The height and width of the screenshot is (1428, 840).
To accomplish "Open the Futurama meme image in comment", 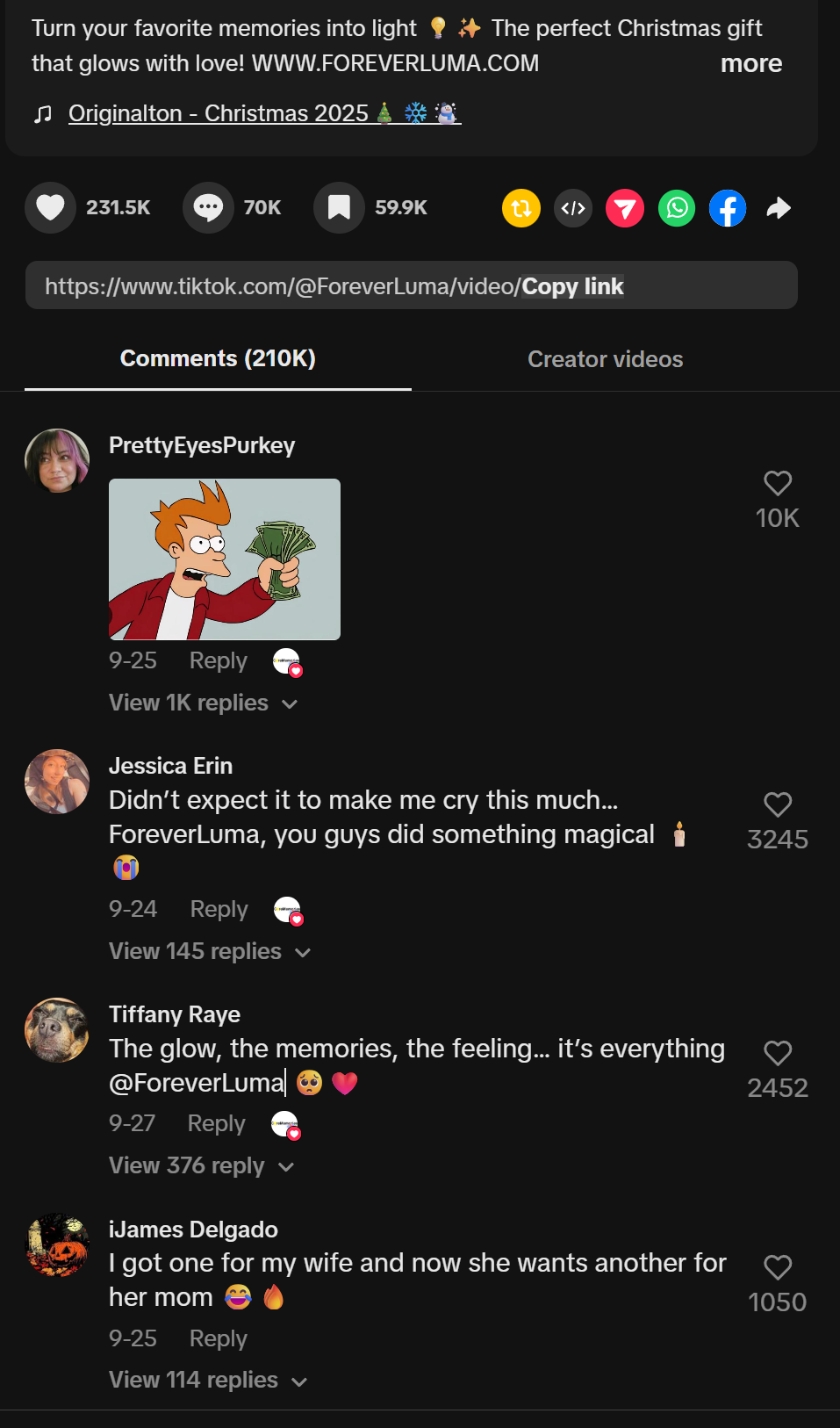I will coord(225,559).
